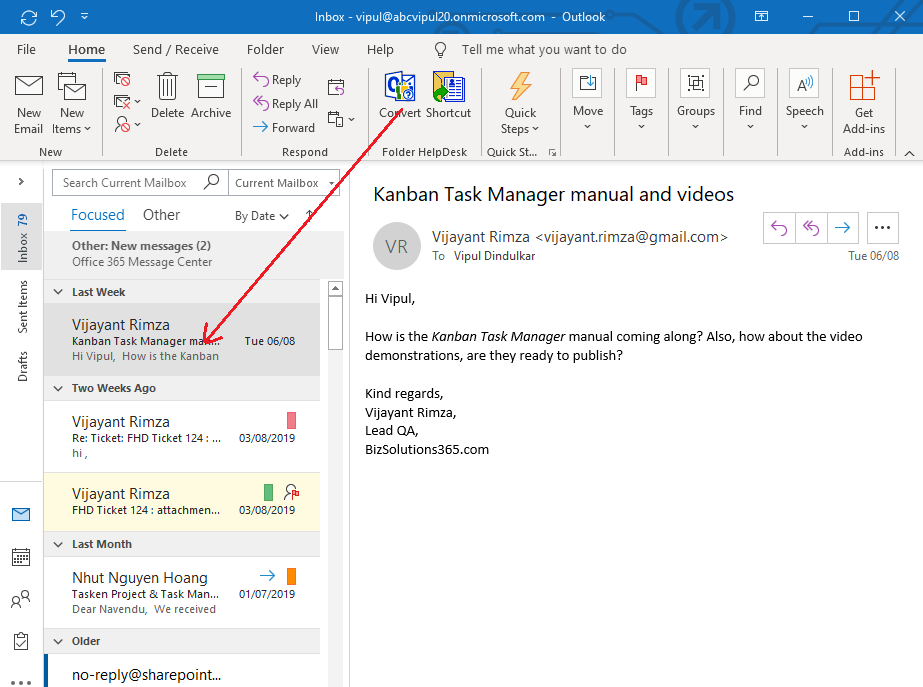Screen dimensions: 923x687
Task: Click the red category swatch on Re: Ticket email
Action: point(291,420)
